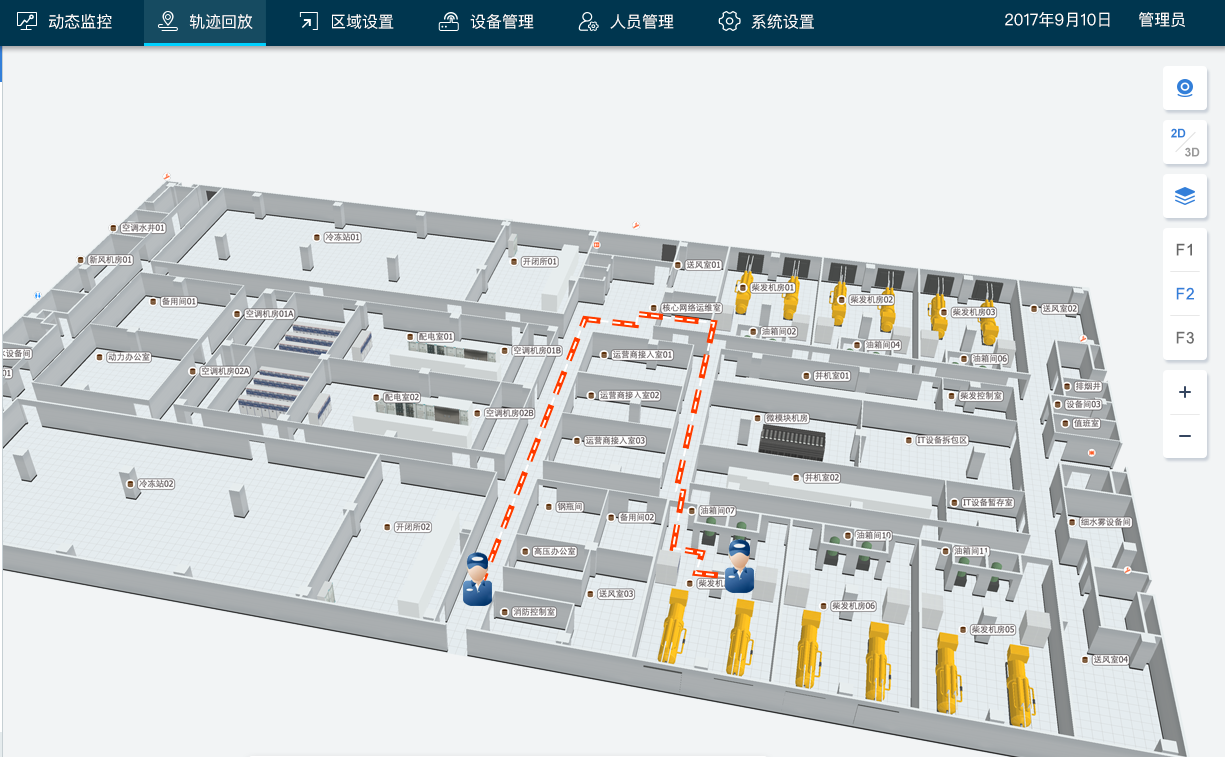Switch to floor F3
1225x757 pixels.
coord(1185,338)
